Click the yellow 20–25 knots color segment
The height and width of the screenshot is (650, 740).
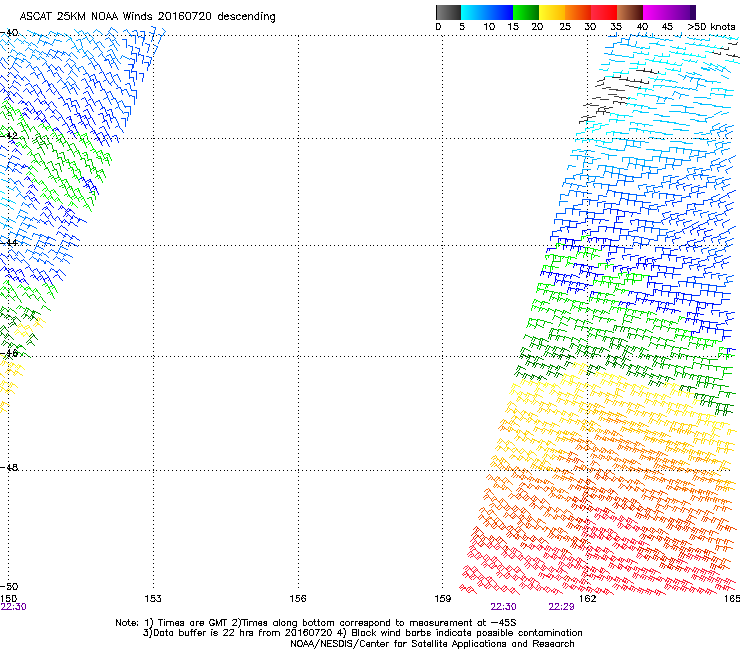tap(552, 12)
